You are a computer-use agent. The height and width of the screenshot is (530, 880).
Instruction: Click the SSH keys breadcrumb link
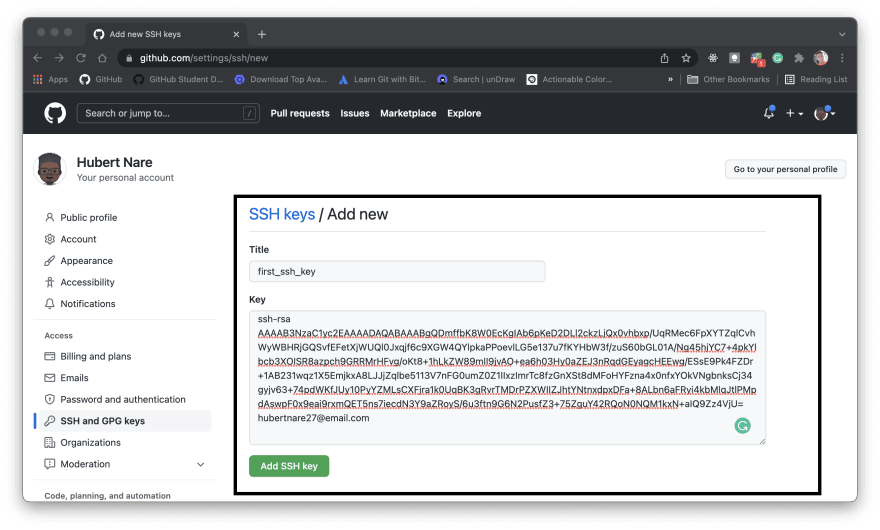(282, 214)
